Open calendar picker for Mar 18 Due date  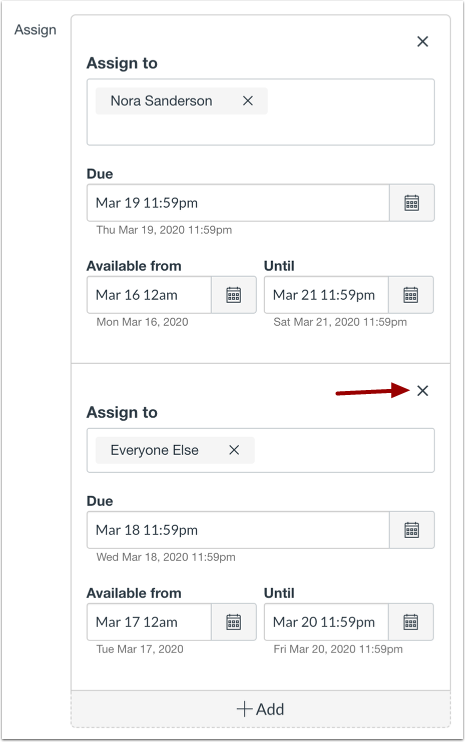[412, 530]
